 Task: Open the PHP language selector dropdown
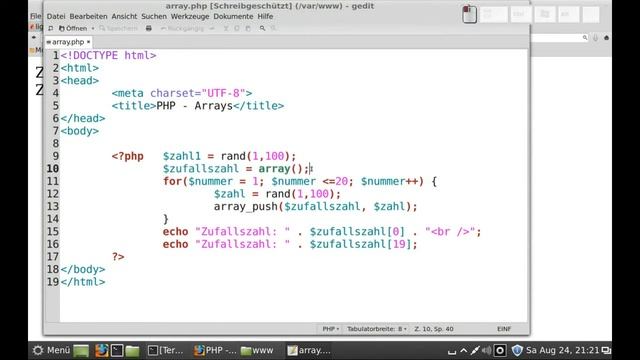(x=330, y=329)
